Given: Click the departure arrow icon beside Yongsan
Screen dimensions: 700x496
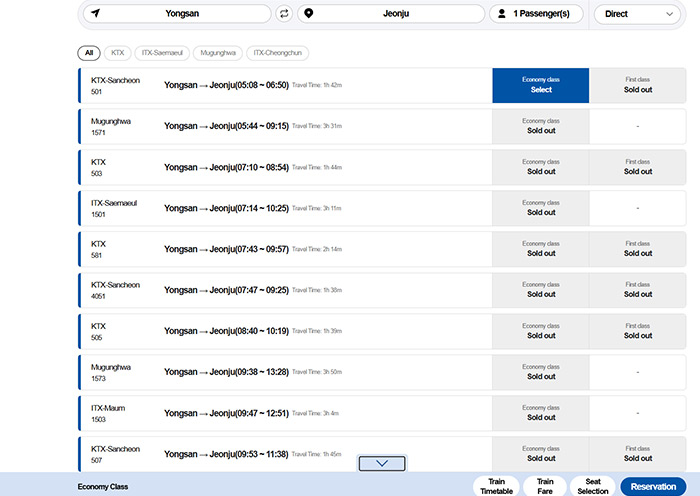Looking at the screenshot, I should pos(95,13).
